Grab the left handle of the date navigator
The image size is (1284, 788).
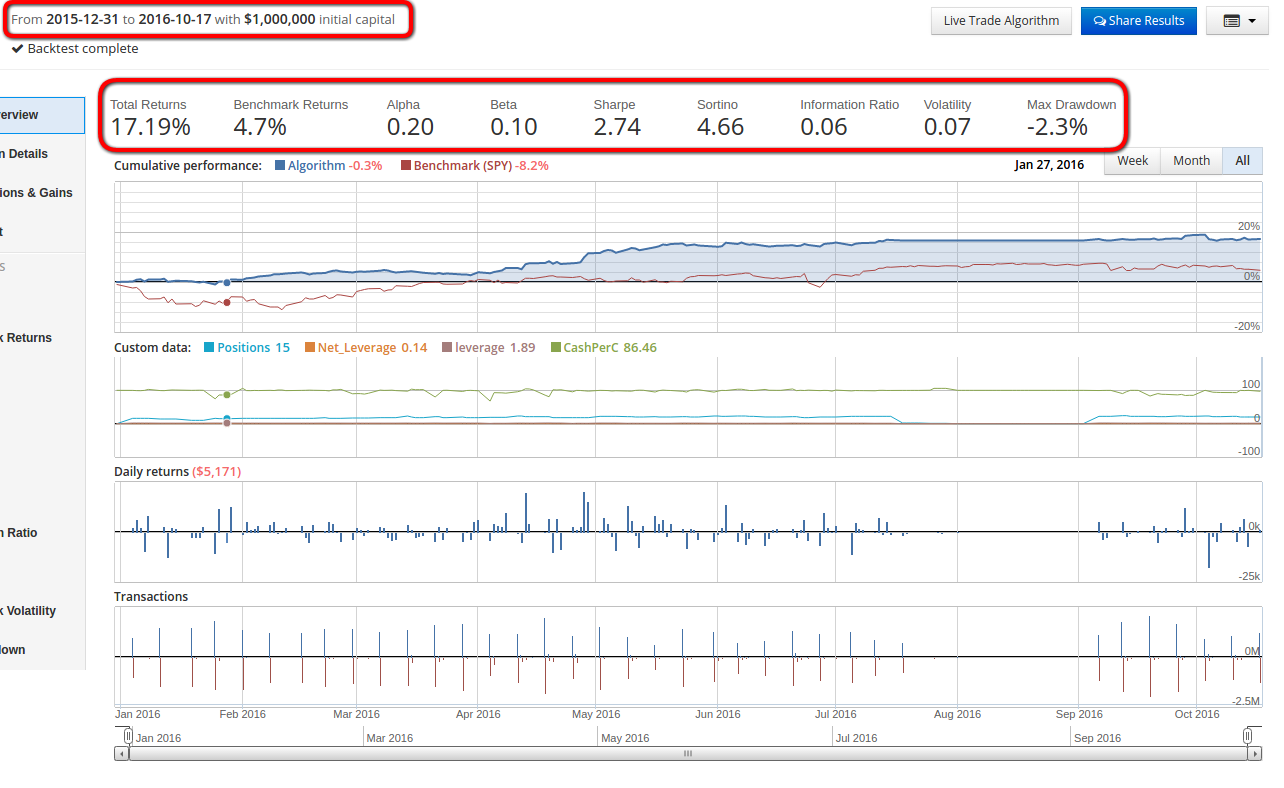[x=128, y=736]
